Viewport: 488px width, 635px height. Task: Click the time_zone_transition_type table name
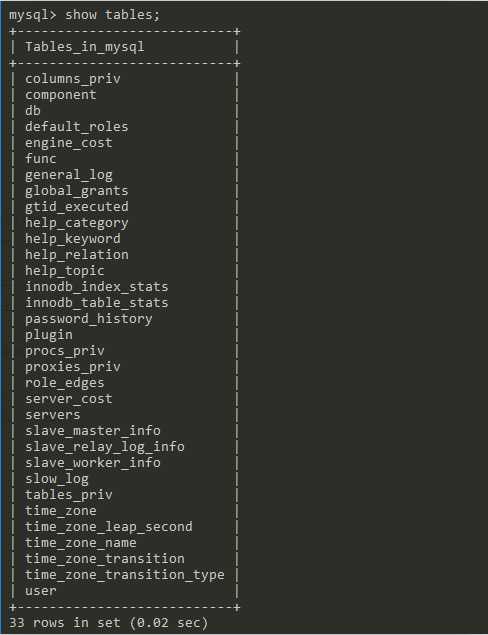(125, 575)
